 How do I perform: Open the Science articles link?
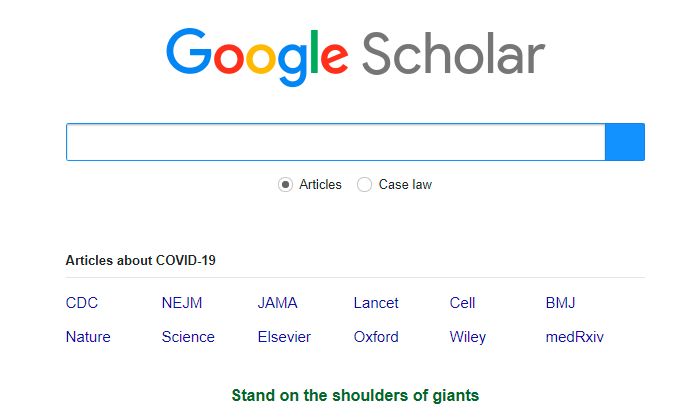click(x=188, y=337)
